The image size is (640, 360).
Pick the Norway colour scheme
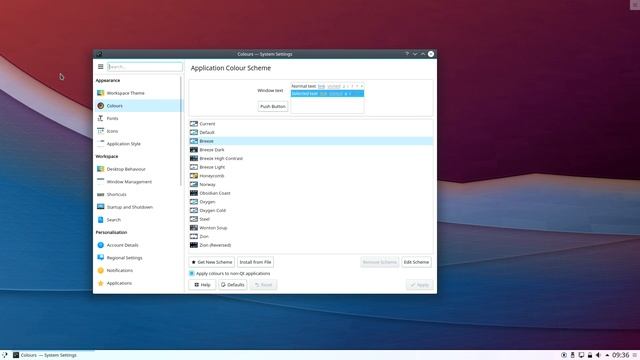(x=311, y=184)
